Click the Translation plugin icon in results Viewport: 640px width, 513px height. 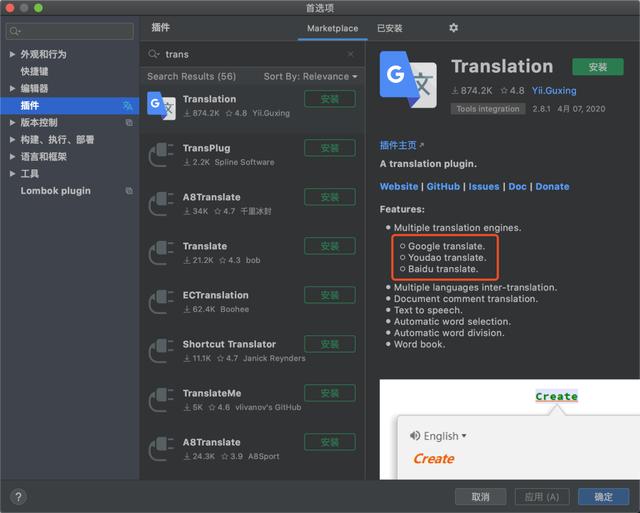click(162, 105)
